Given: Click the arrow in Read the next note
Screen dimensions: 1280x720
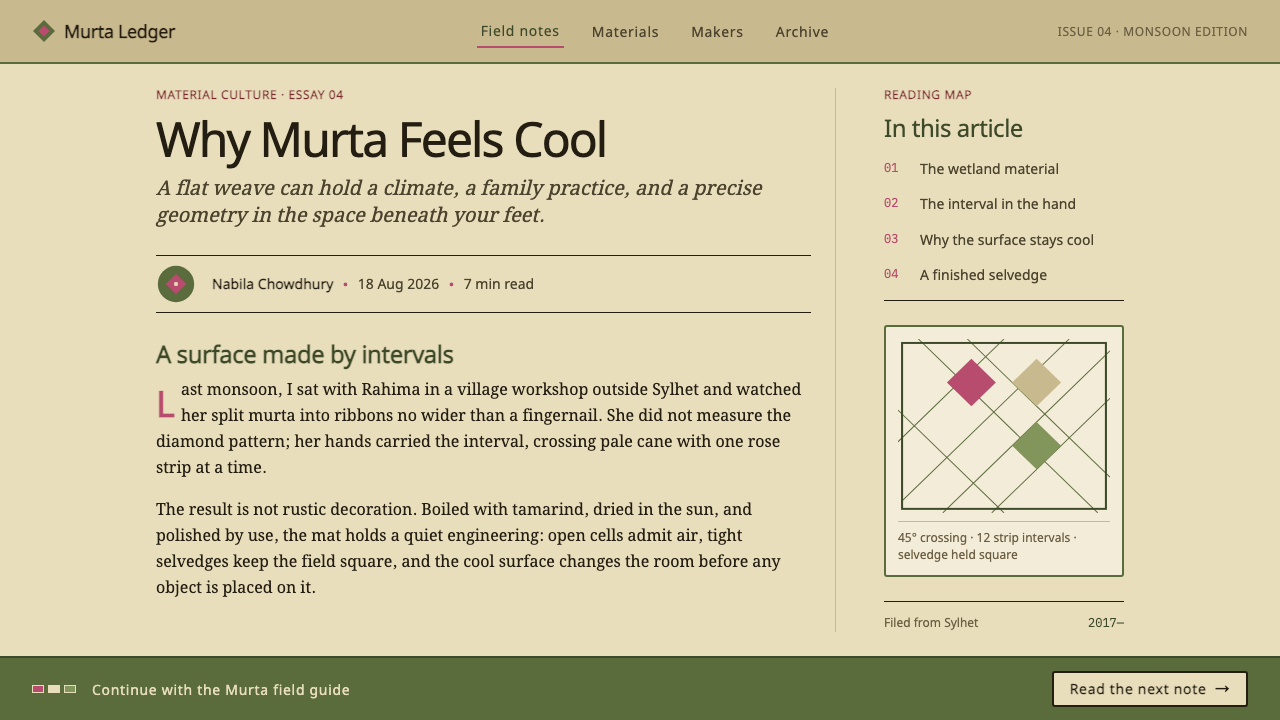Looking at the screenshot, I should pyautogui.click(x=1222, y=689).
